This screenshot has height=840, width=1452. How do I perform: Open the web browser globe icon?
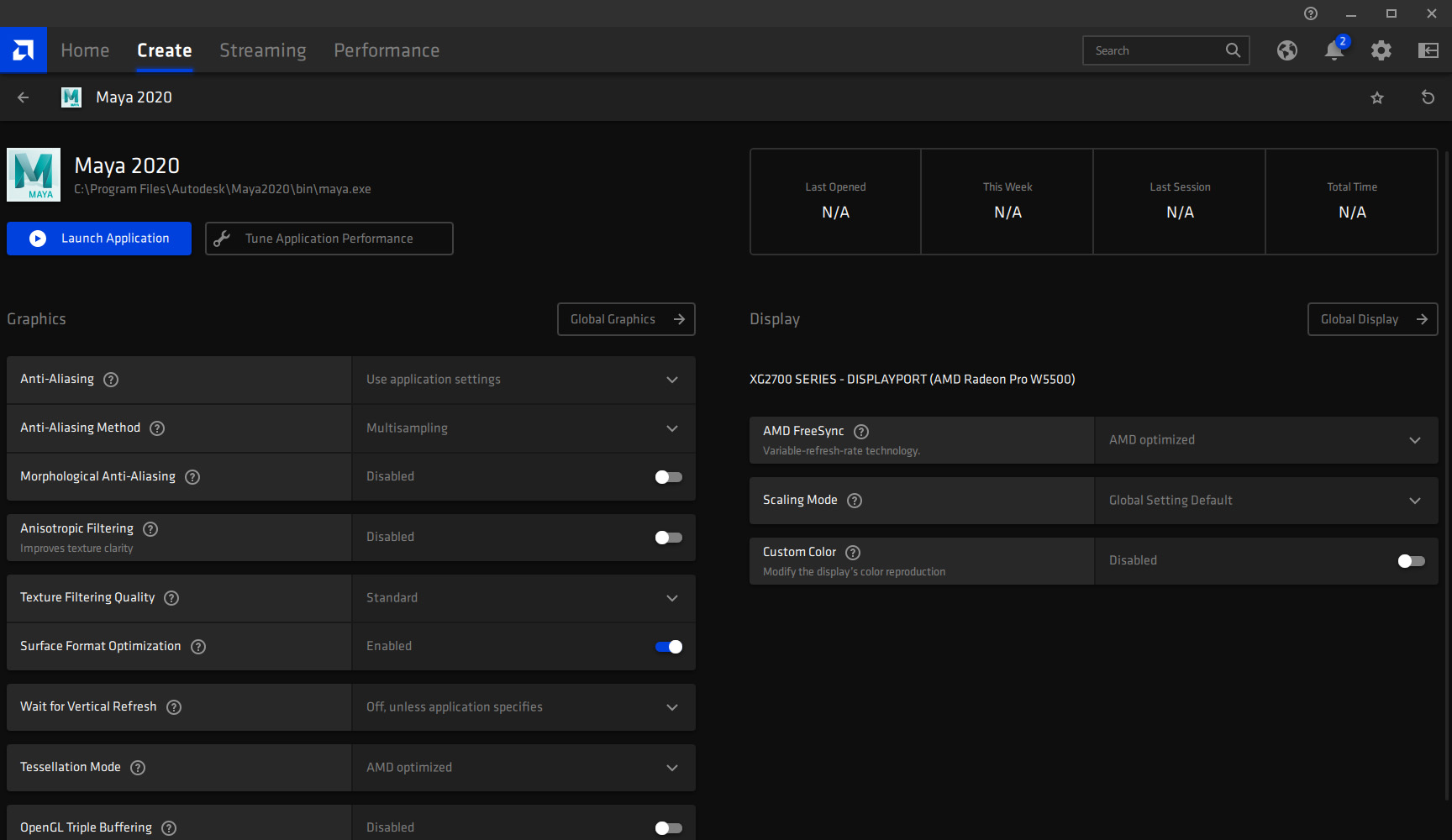(1287, 50)
